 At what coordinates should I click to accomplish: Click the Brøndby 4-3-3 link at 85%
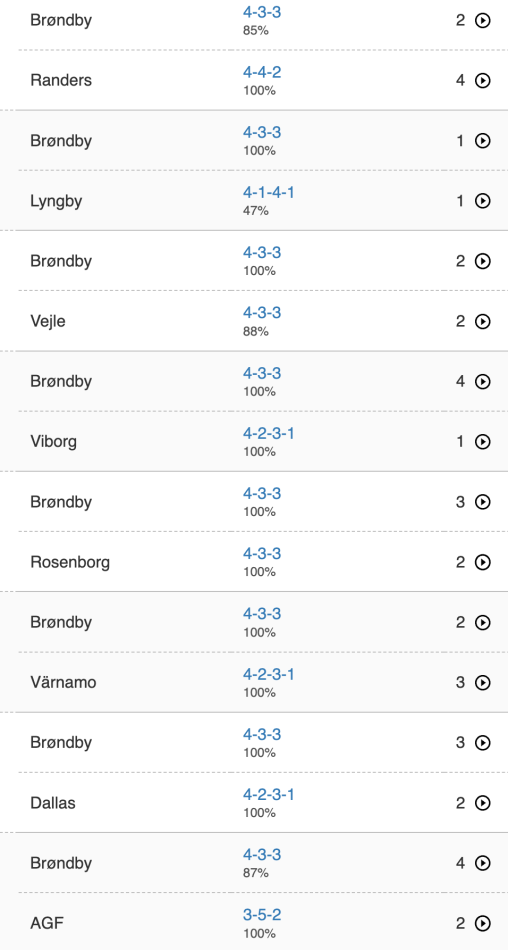[x=262, y=12]
